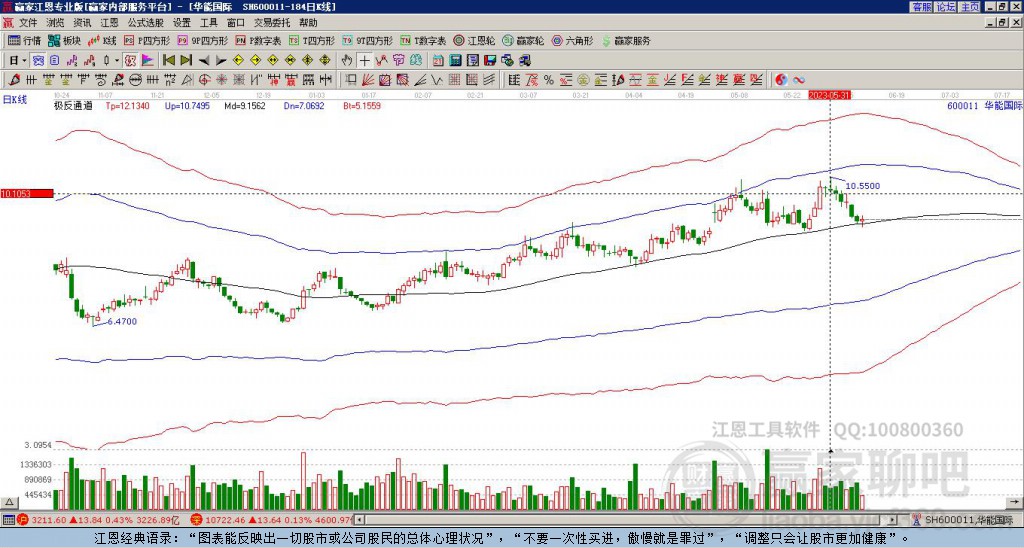Toggle the 权 rights-adjustment button

(x=130, y=61)
